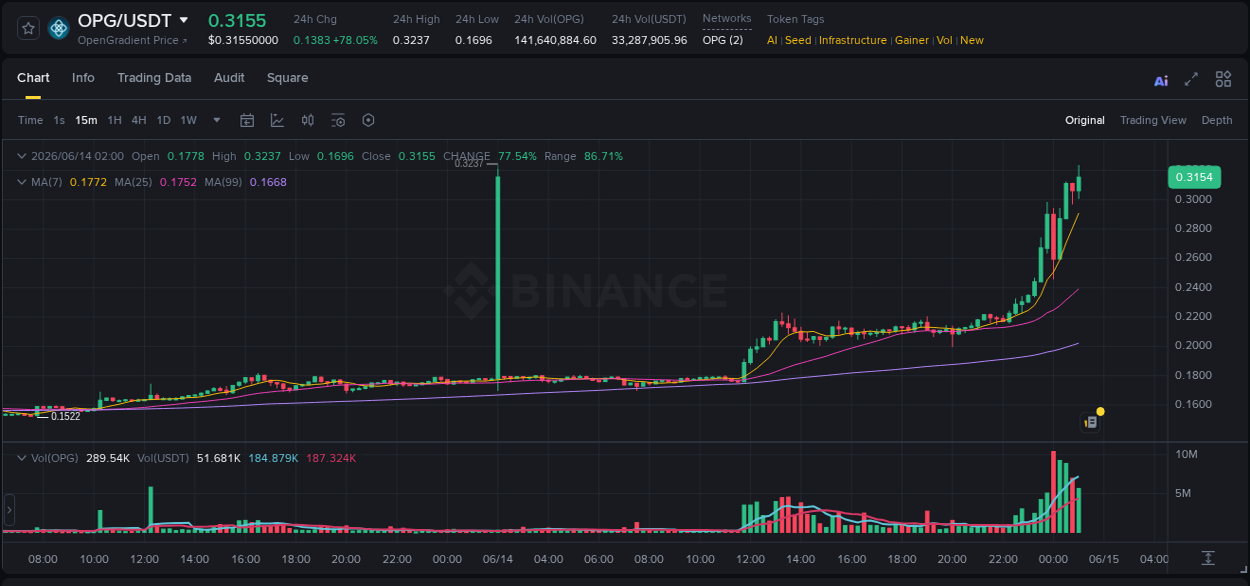
Task: Switch chart view to Depth
Action: 1217,120
